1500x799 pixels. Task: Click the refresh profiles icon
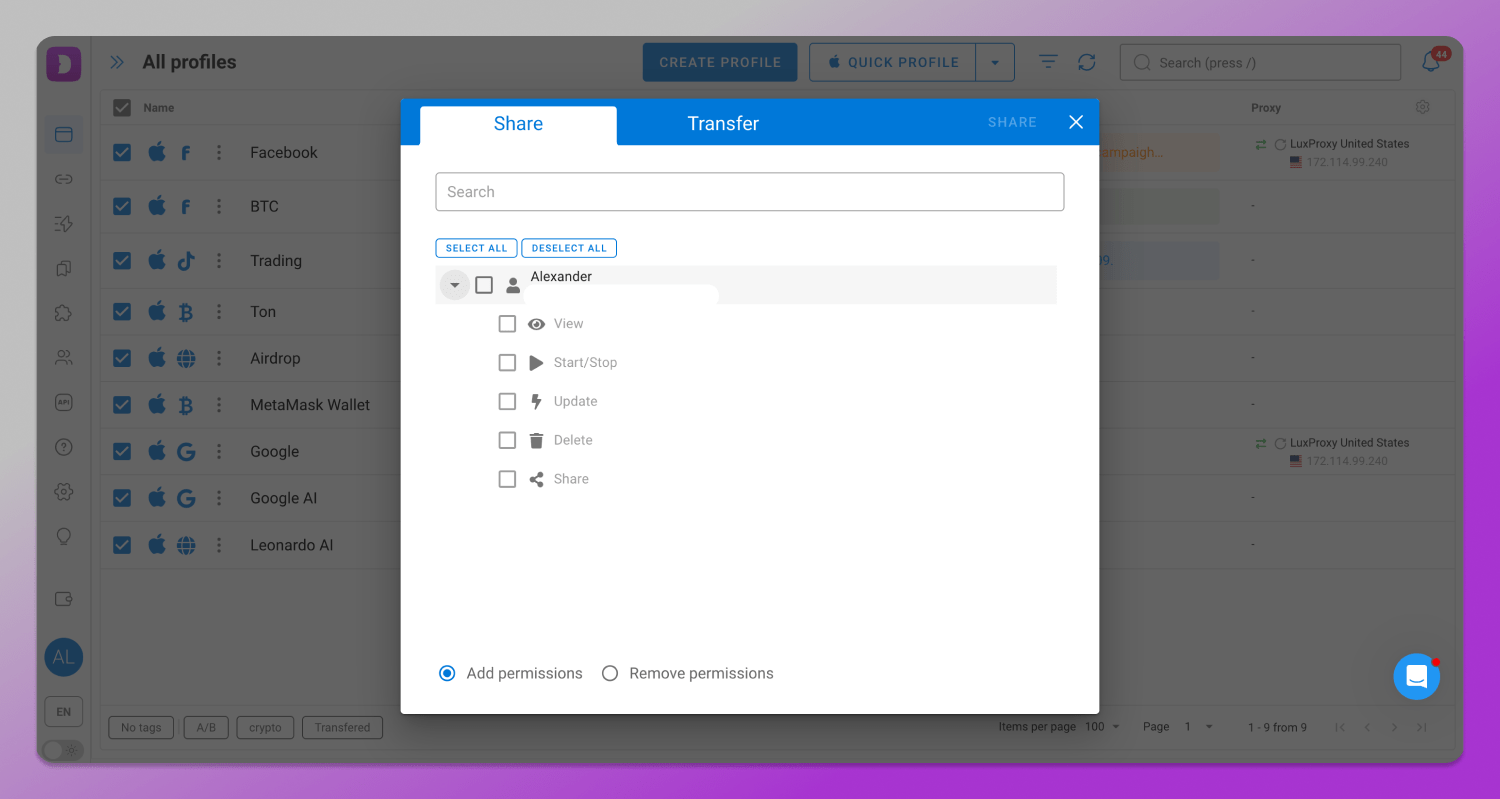[x=1087, y=62]
